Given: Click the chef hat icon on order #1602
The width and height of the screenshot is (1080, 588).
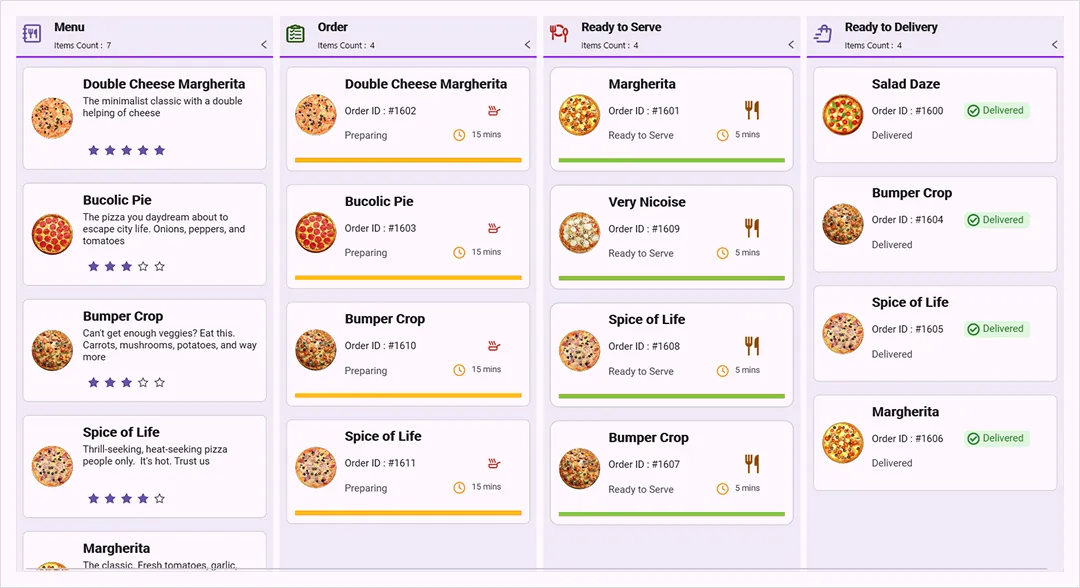Looking at the screenshot, I should pyautogui.click(x=494, y=110).
